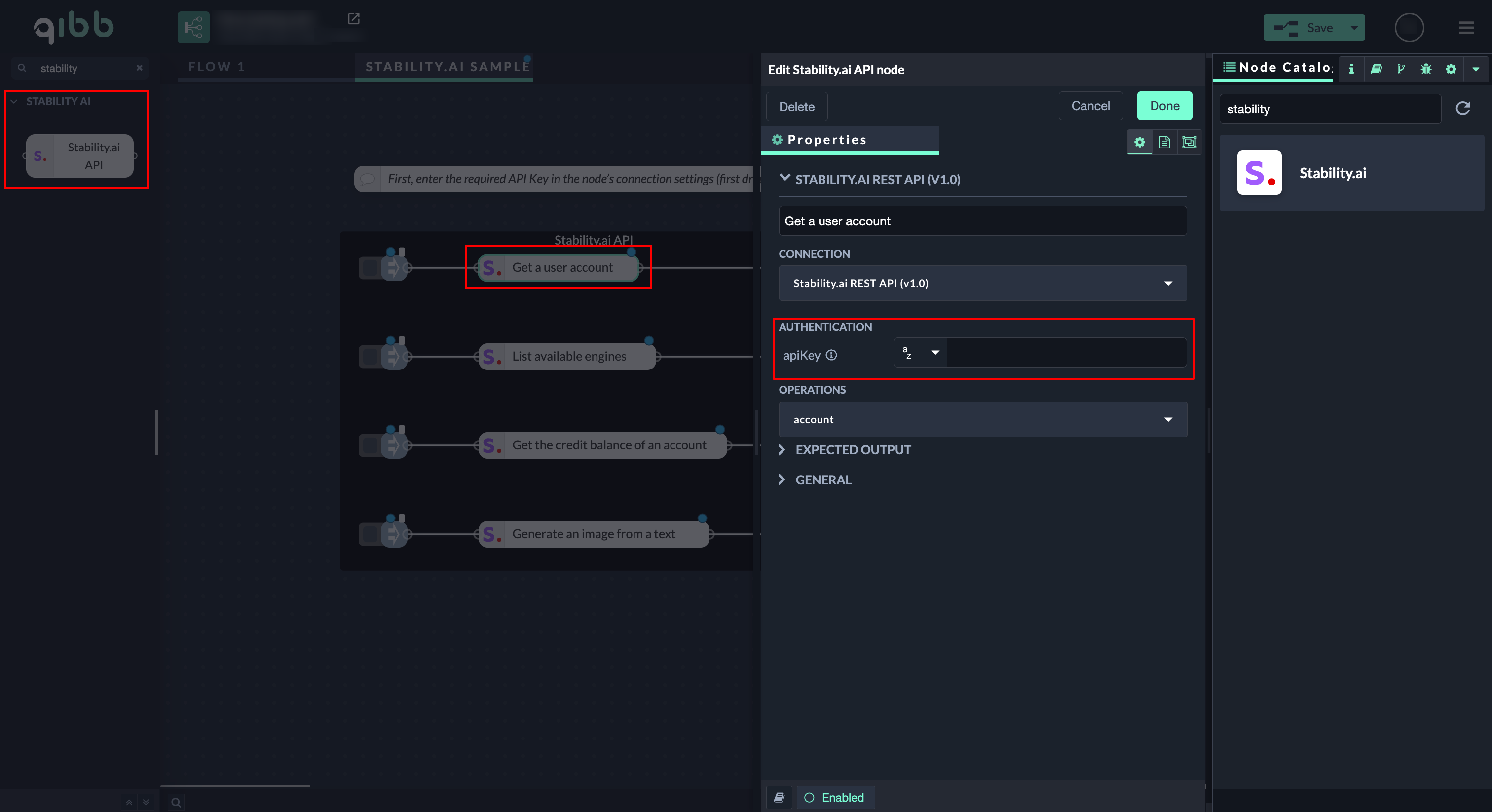Click the apiKey value input field

point(1066,353)
